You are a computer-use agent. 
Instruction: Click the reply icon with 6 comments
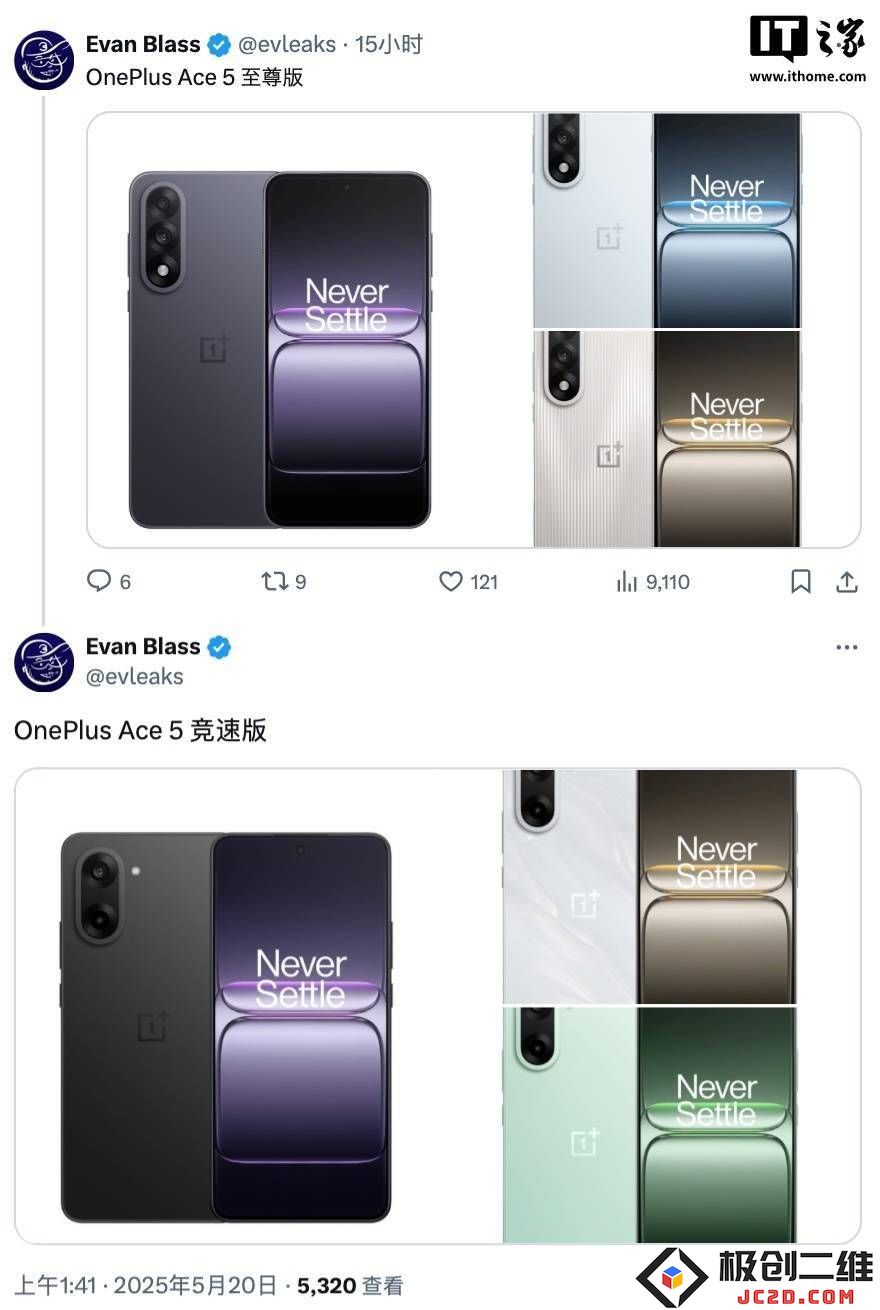(x=99, y=581)
